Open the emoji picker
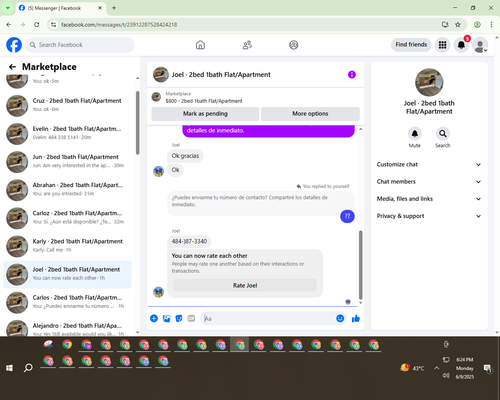 (x=340, y=318)
